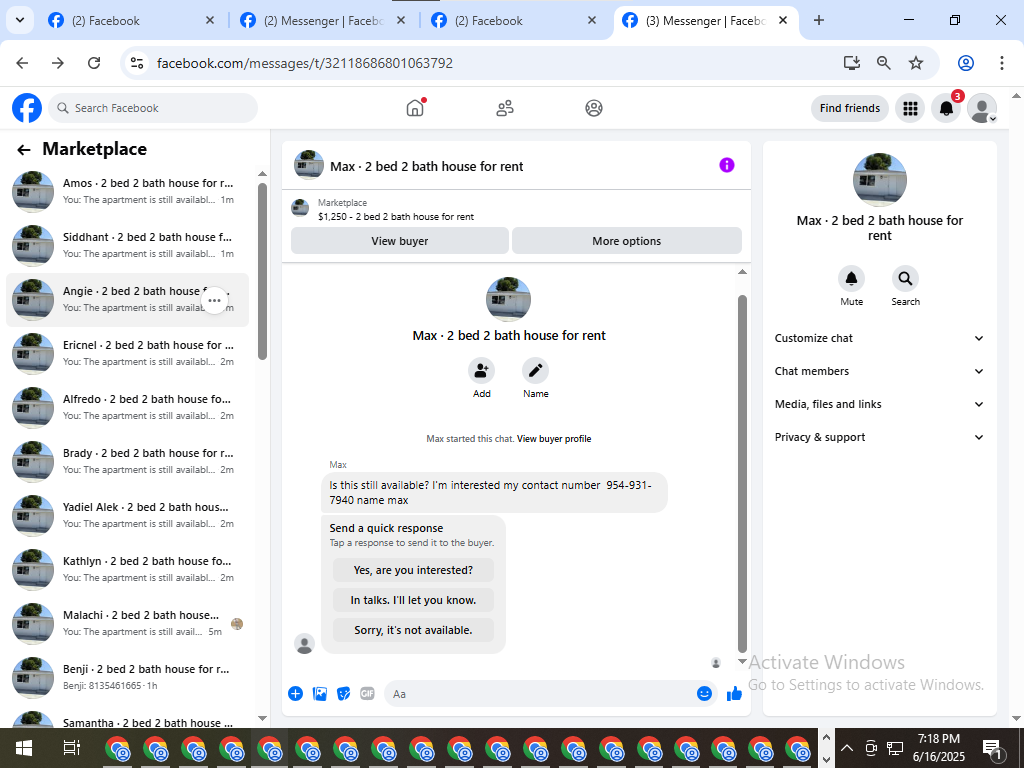Screen dimensions: 1024x768
Task: Open the Siddhant conversation
Action: tap(127, 246)
